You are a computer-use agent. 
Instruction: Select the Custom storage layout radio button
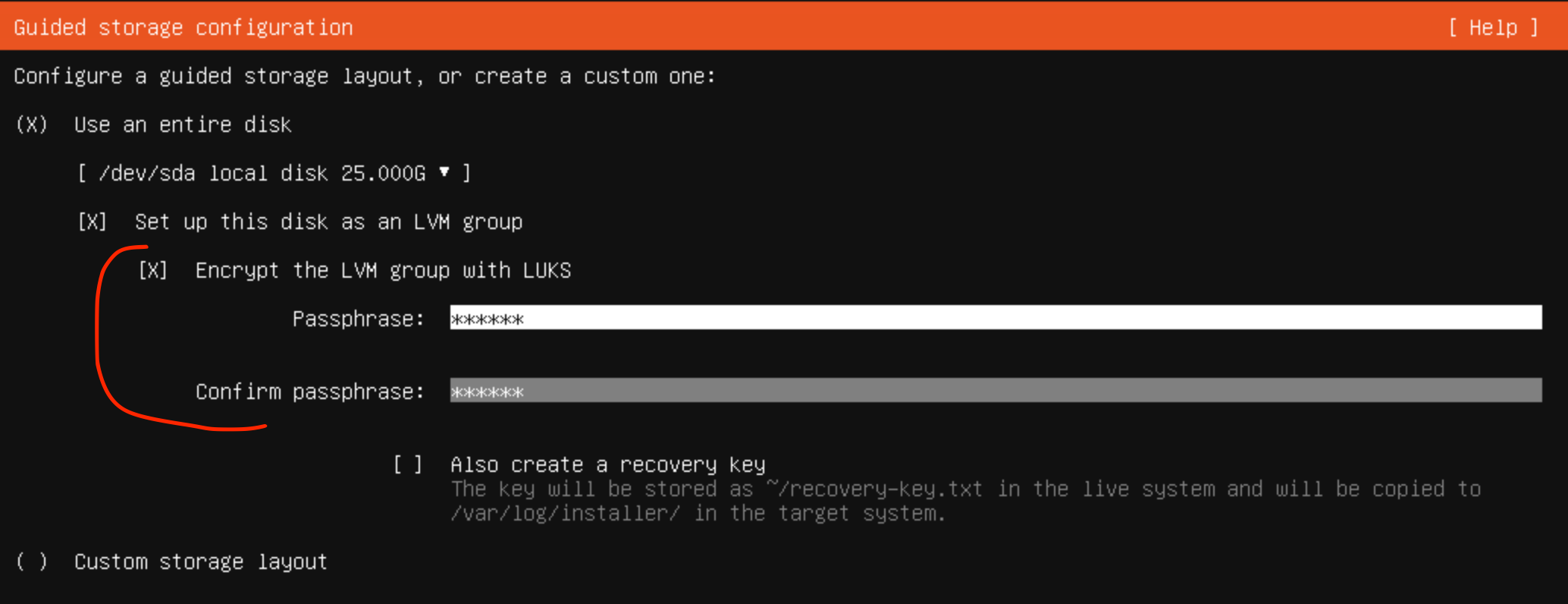point(32,562)
